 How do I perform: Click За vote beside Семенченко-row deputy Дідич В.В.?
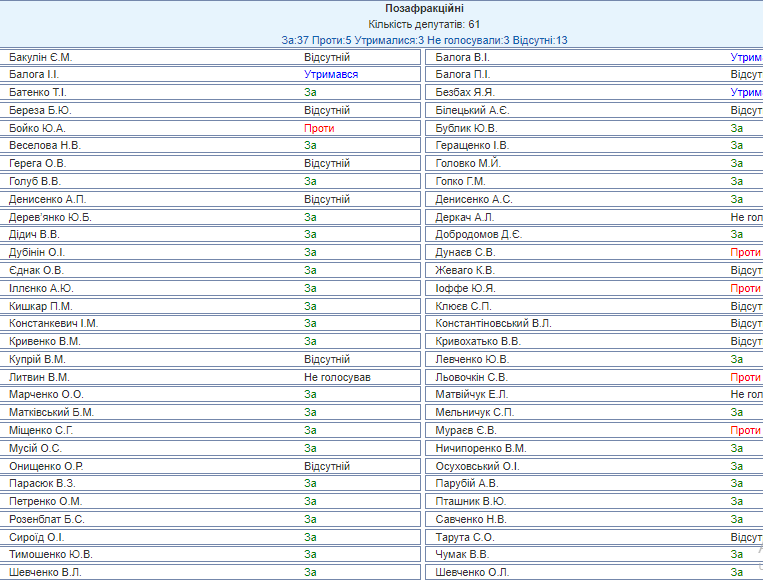[310, 235]
